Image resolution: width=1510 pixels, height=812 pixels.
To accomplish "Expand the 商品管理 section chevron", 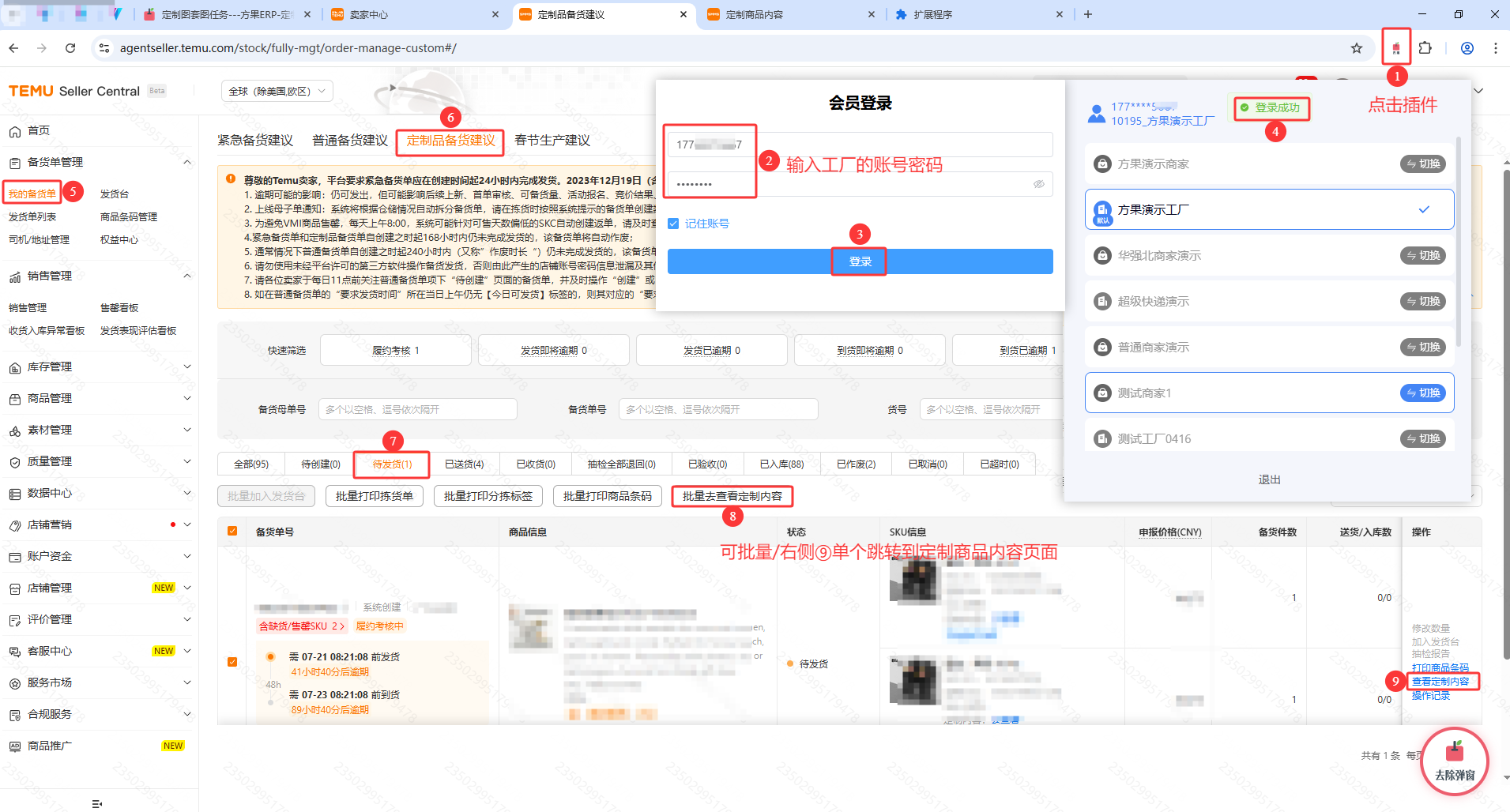I will [187, 399].
